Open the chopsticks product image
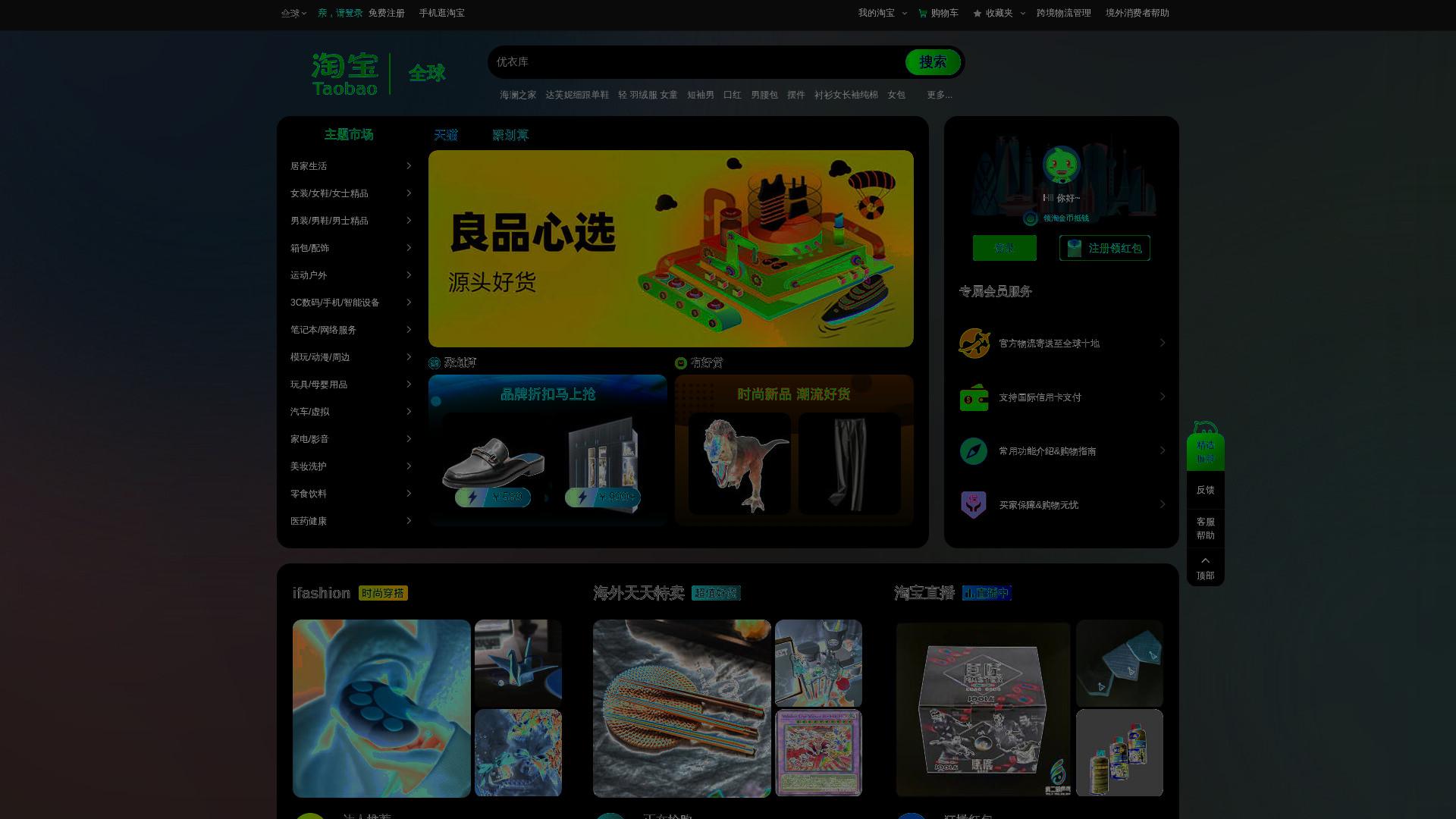 (682, 708)
